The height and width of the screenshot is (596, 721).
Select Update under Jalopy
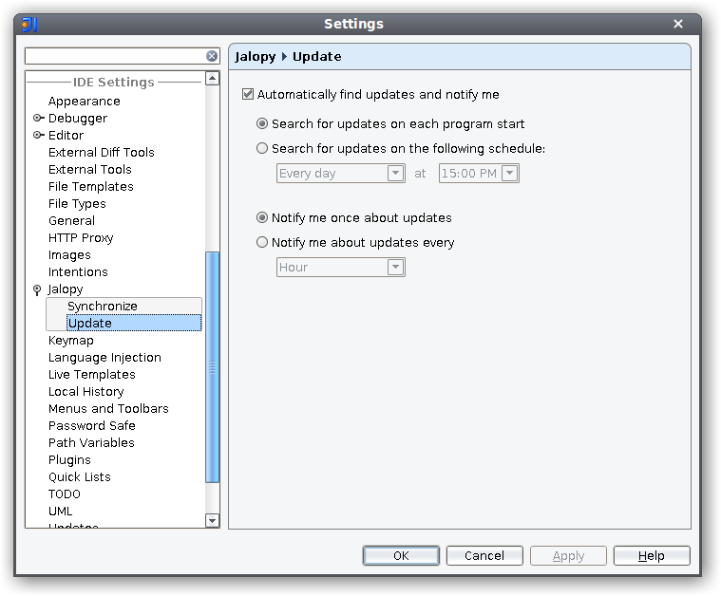134,323
